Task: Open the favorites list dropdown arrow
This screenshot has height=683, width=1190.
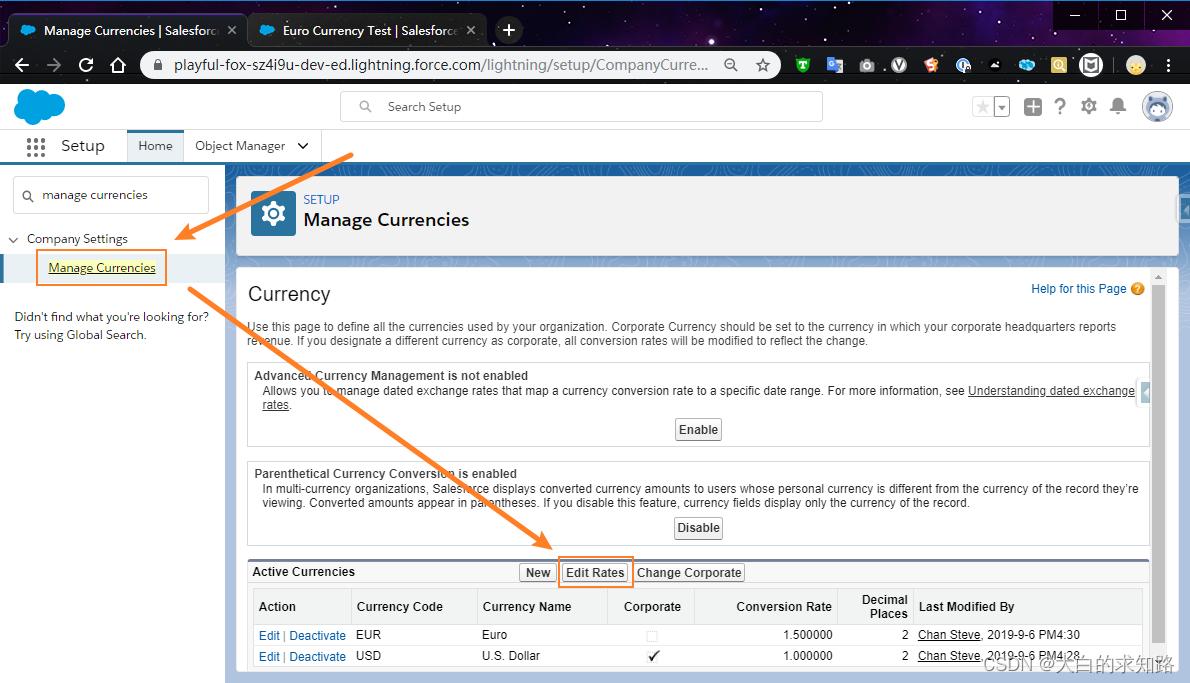Action: point(1000,107)
